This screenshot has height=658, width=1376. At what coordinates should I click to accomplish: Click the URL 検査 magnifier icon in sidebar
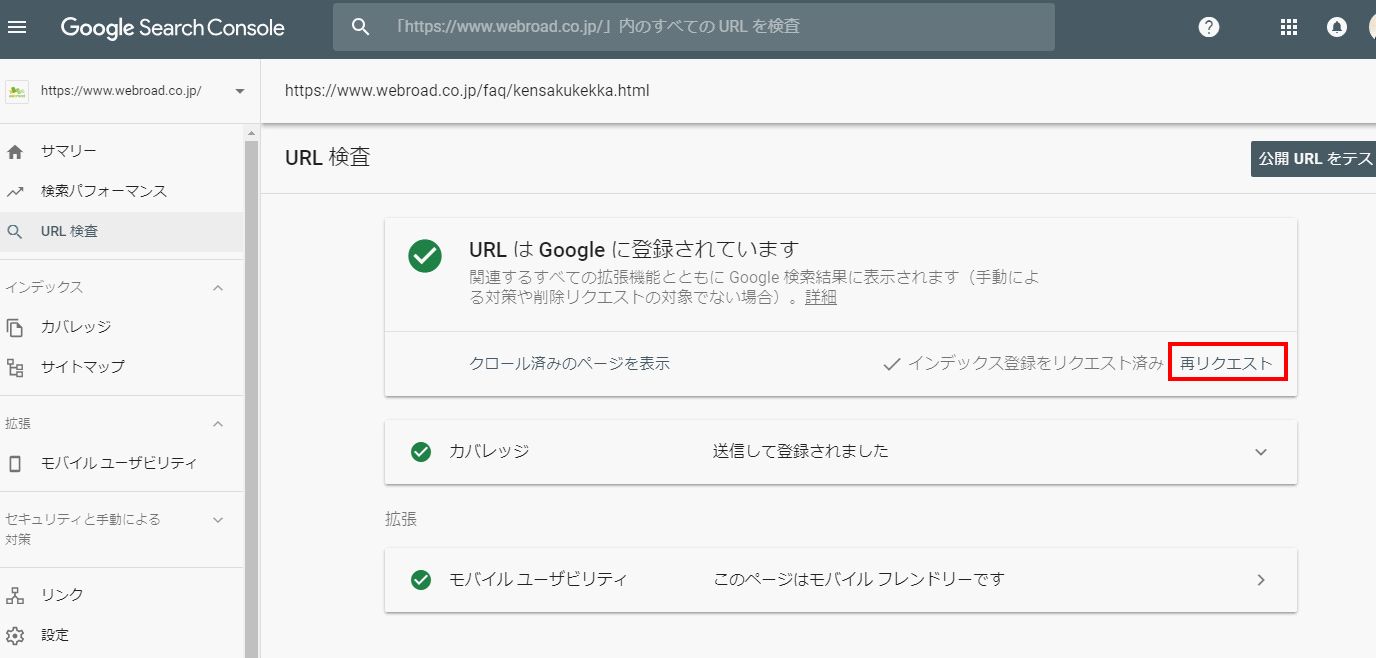point(14,232)
